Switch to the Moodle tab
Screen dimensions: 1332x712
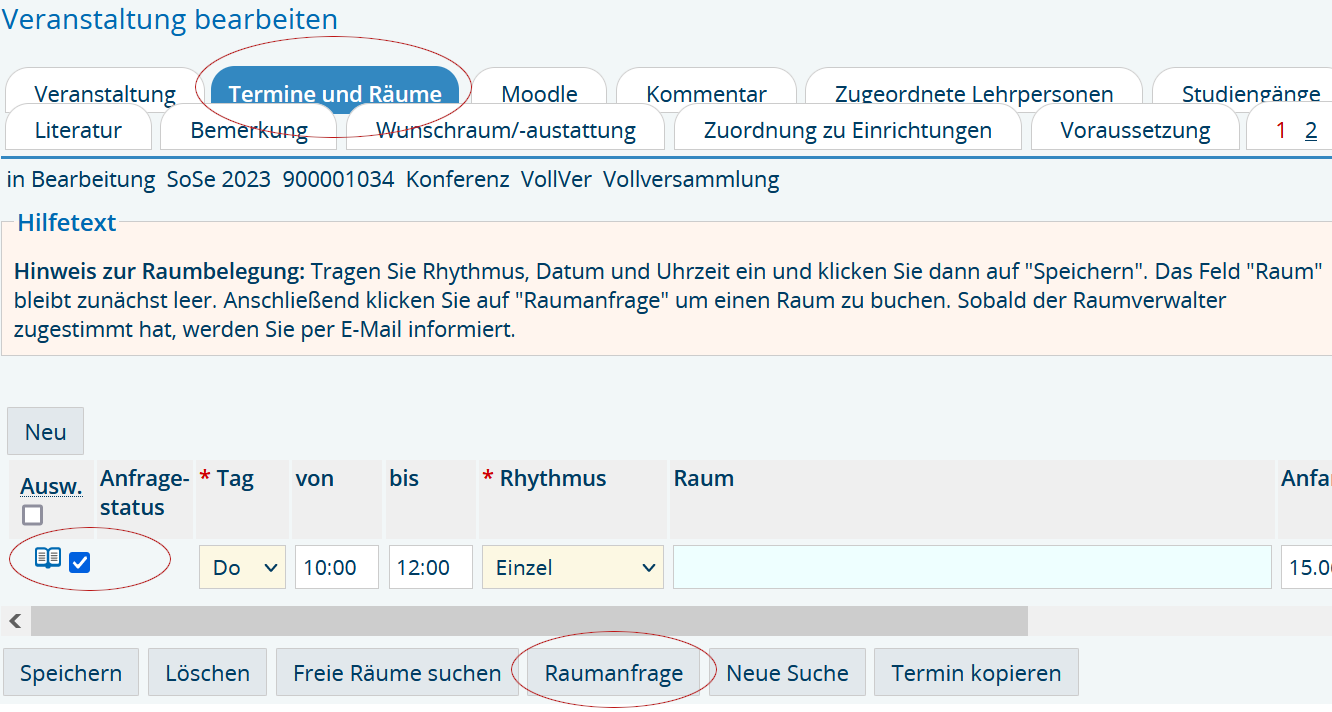click(539, 93)
